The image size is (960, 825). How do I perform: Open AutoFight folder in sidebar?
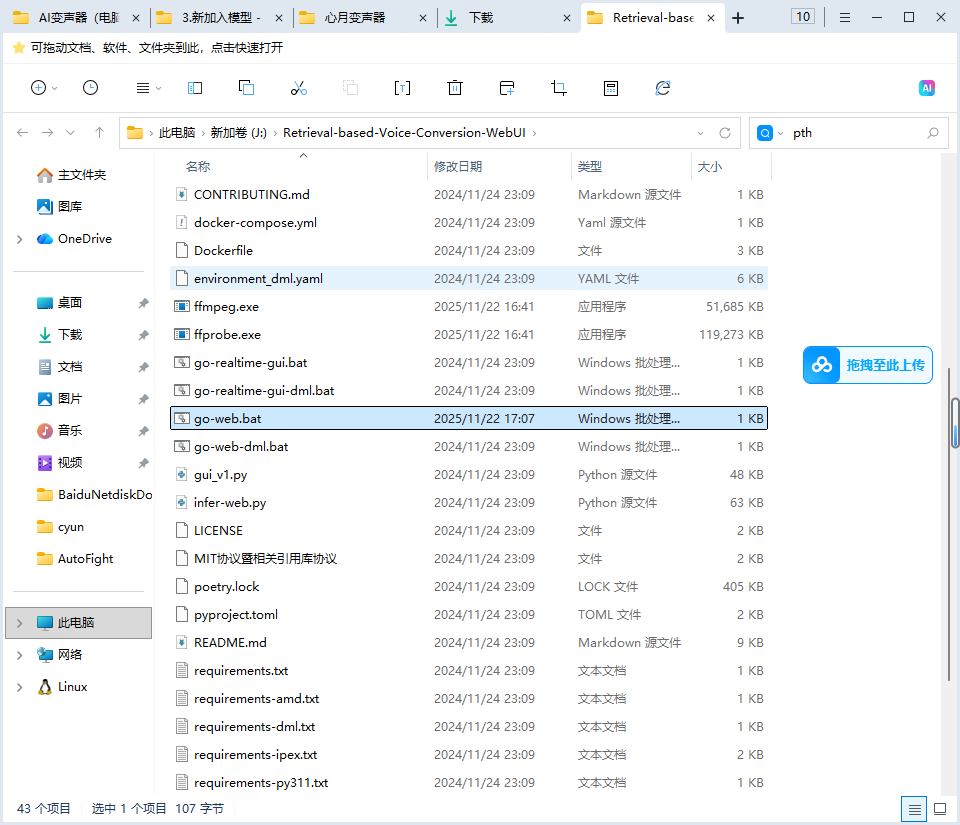(x=75, y=559)
